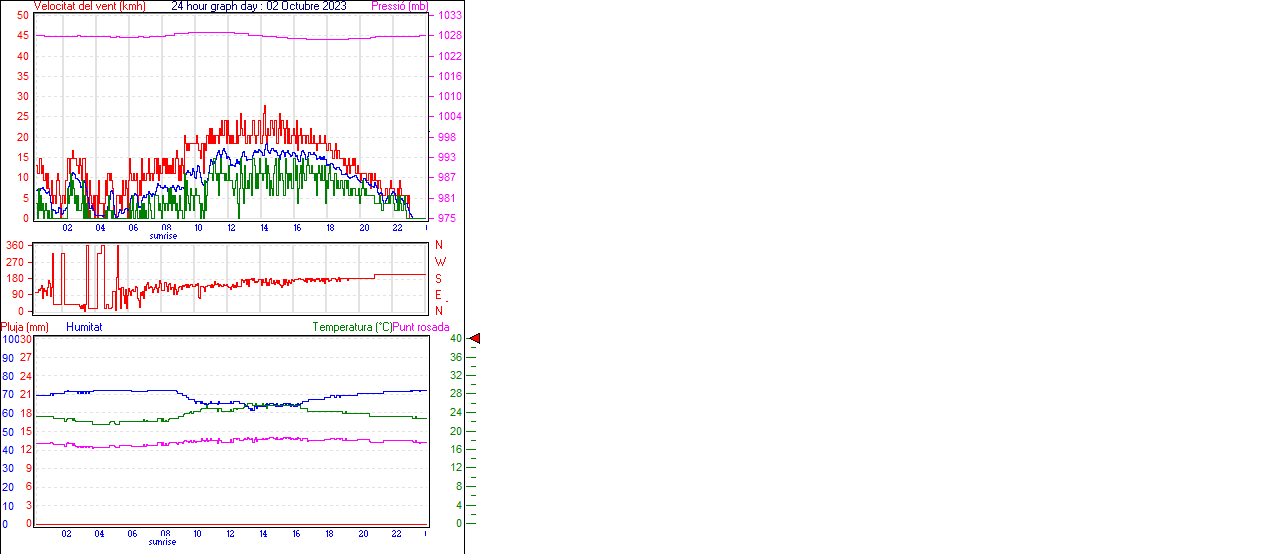The image size is (1280, 554).
Task: Click the 'Velocitat del vent (kmh)' label
Action: coord(89,6)
